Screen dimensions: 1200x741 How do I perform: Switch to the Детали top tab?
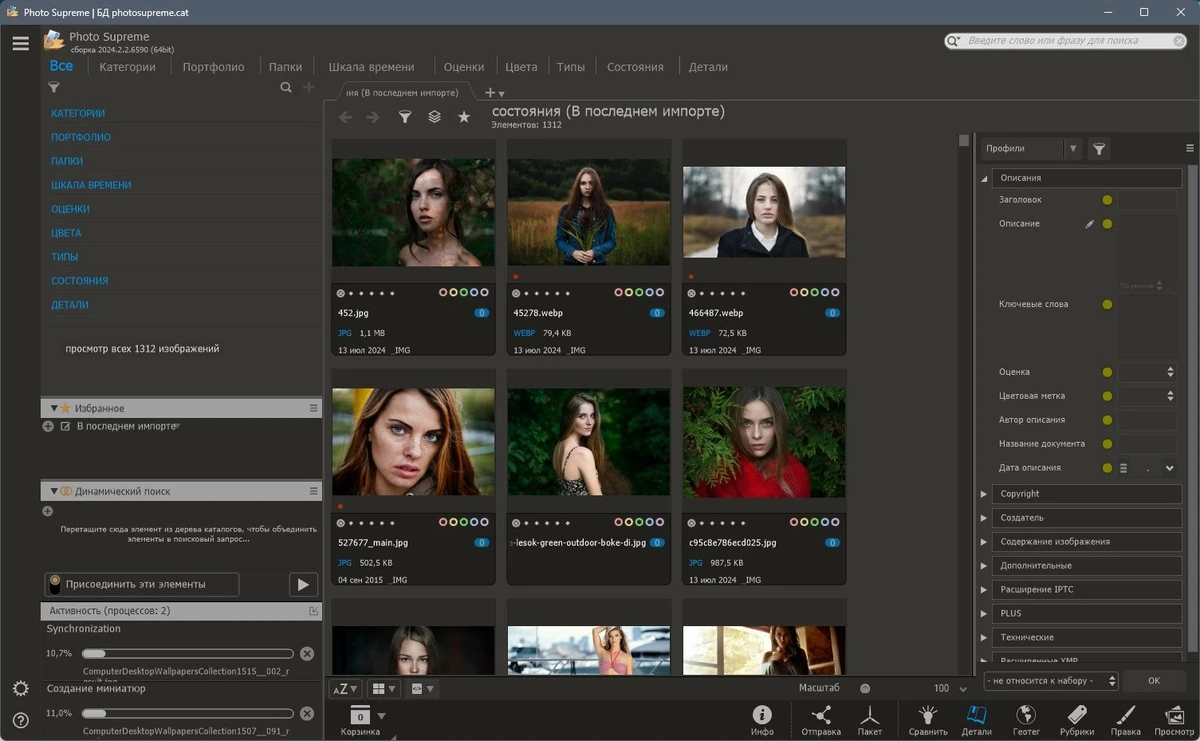(708, 67)
